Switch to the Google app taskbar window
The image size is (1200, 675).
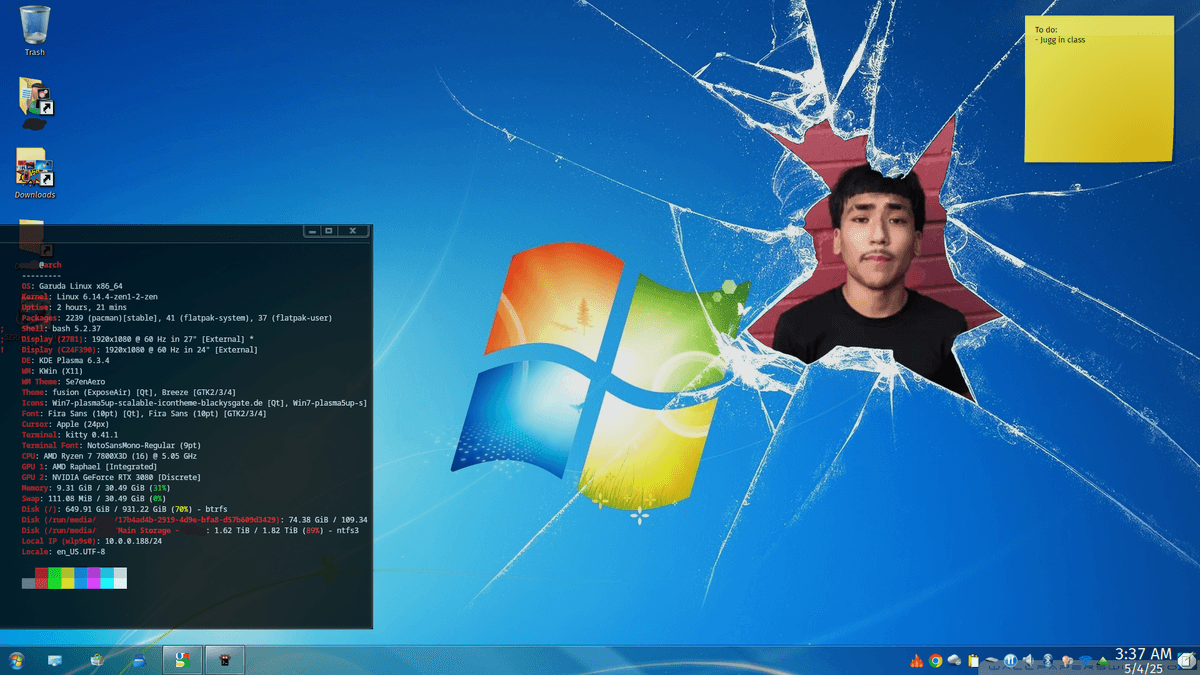[x=181, y=660]
